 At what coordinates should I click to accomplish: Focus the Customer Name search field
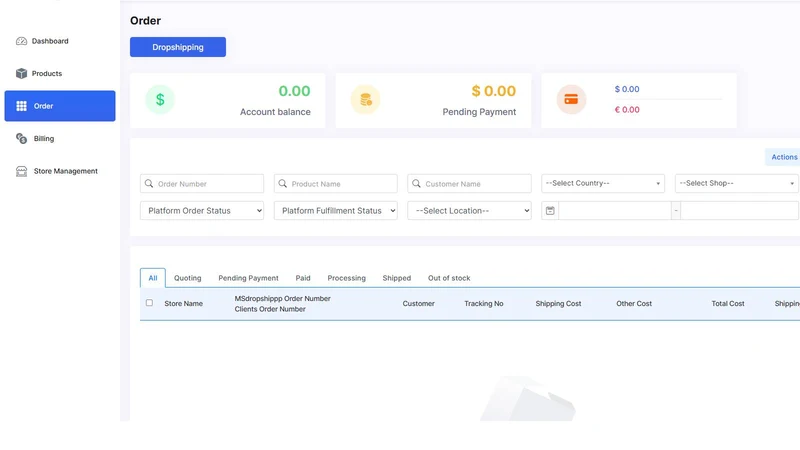pyautogui.click(x=469, y=184)
